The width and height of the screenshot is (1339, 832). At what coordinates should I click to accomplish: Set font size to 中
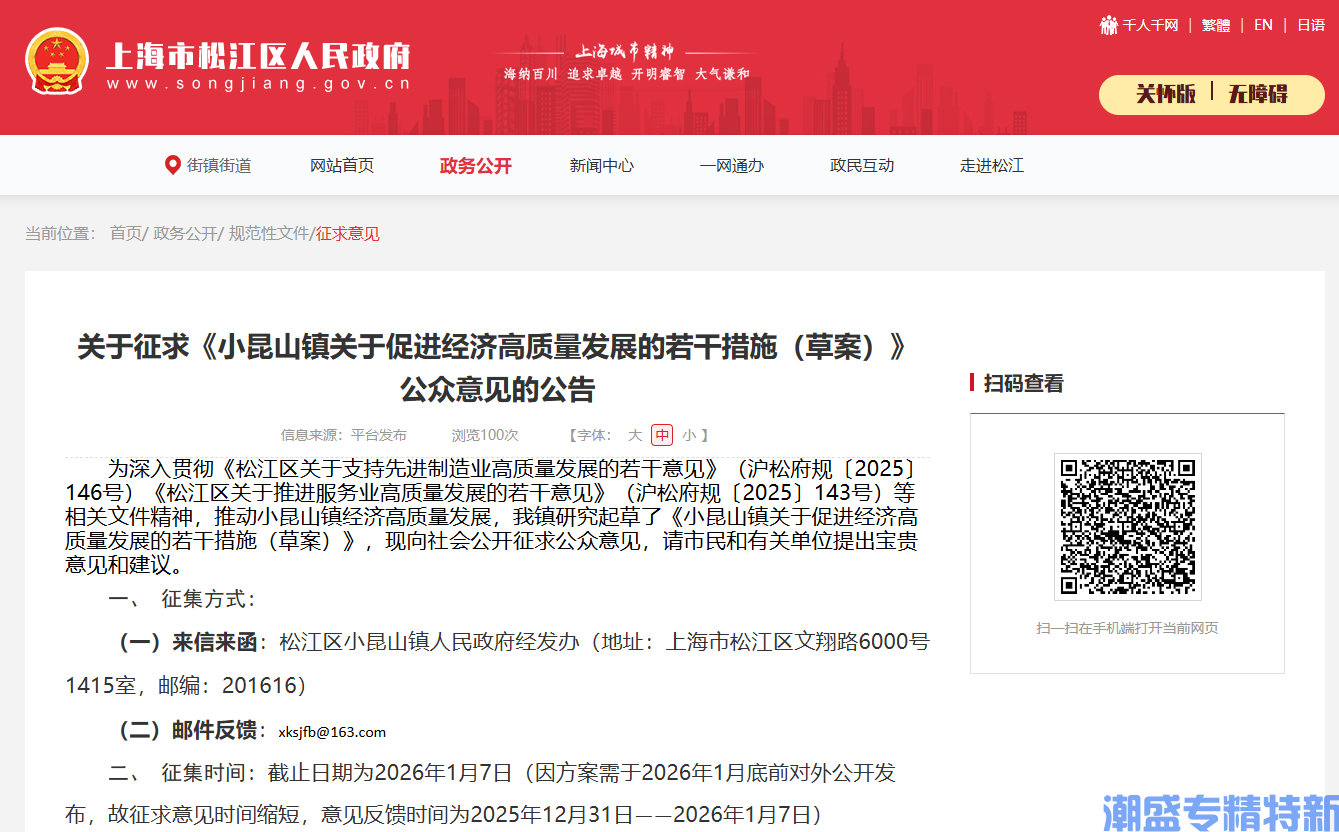(662, 435)
